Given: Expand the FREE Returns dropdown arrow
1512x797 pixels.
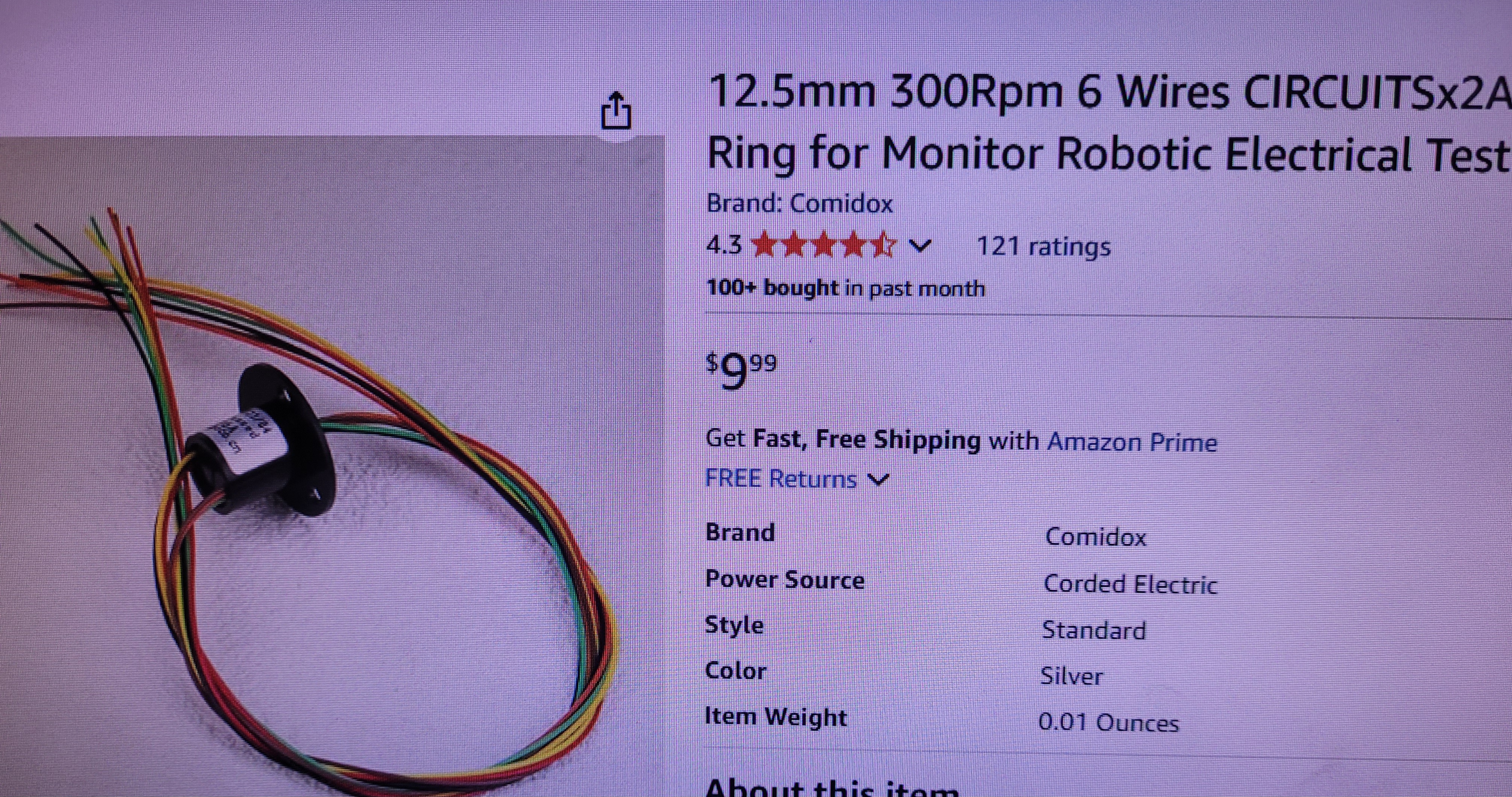Looking at the screenshot, I should point(878,479).
